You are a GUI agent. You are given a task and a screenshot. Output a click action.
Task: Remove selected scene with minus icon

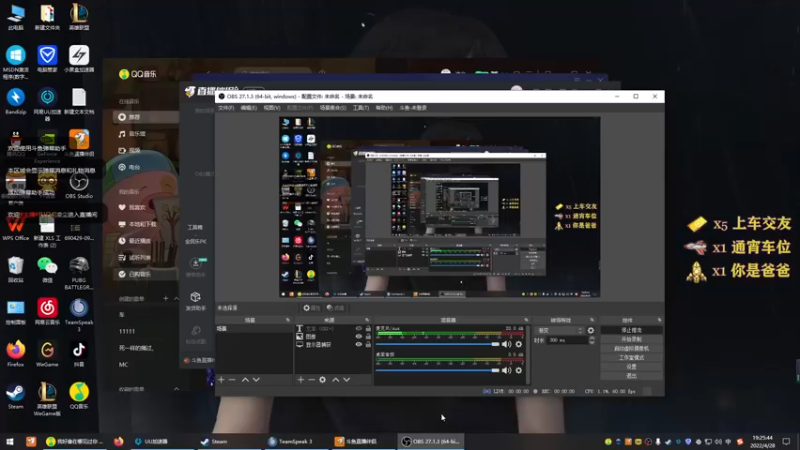tap(232, 380)
